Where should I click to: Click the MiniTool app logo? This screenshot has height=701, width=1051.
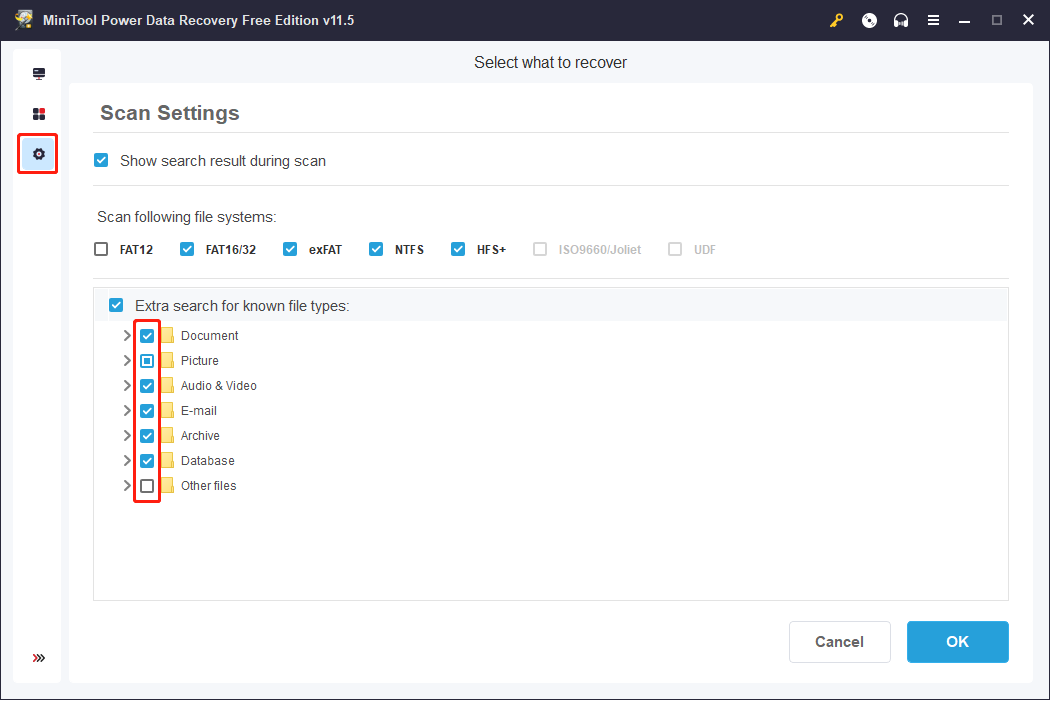(24, 20)
